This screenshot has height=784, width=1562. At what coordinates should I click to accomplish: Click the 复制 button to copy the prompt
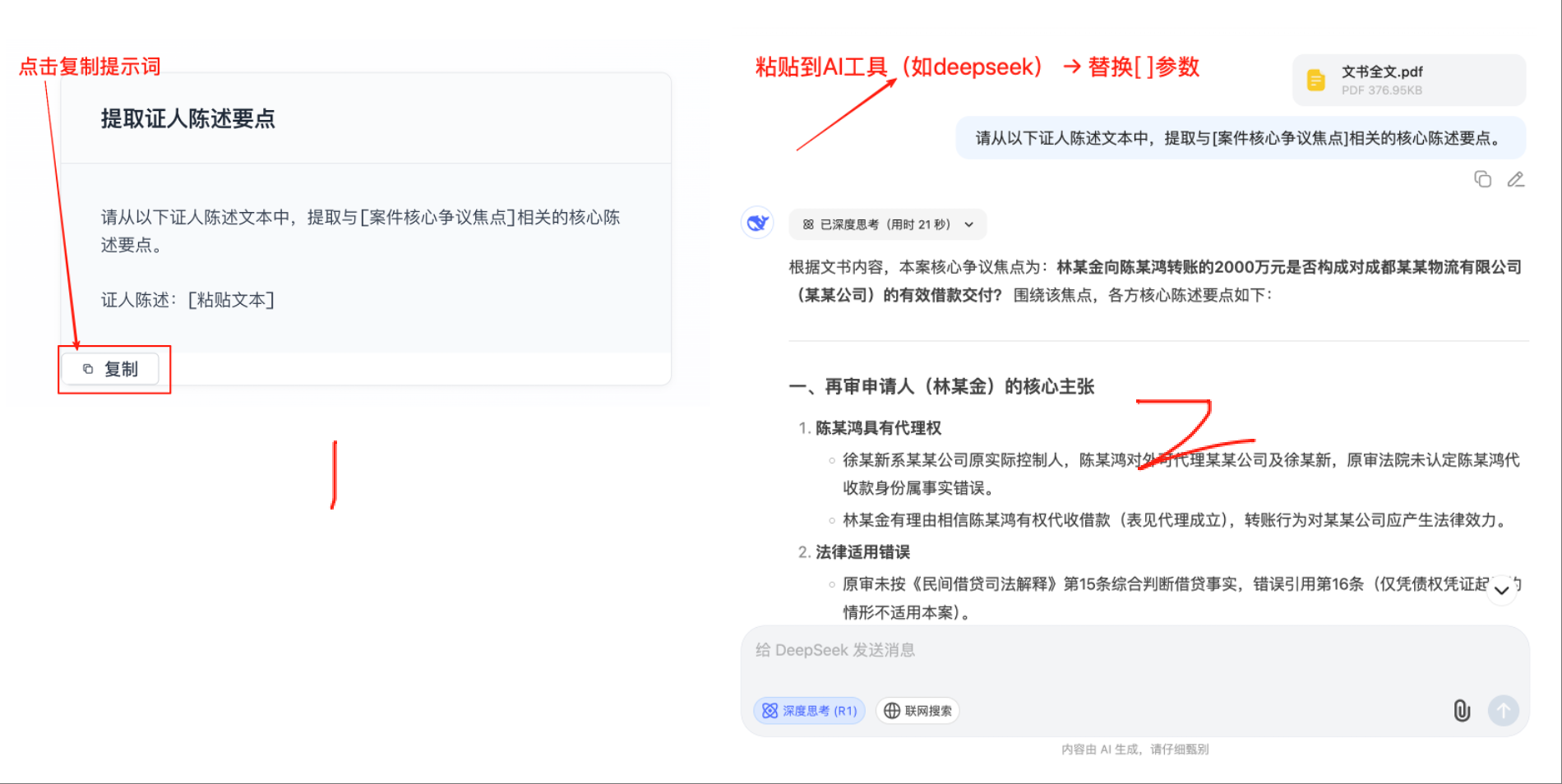pyautogui.click(x=113, y=368)
